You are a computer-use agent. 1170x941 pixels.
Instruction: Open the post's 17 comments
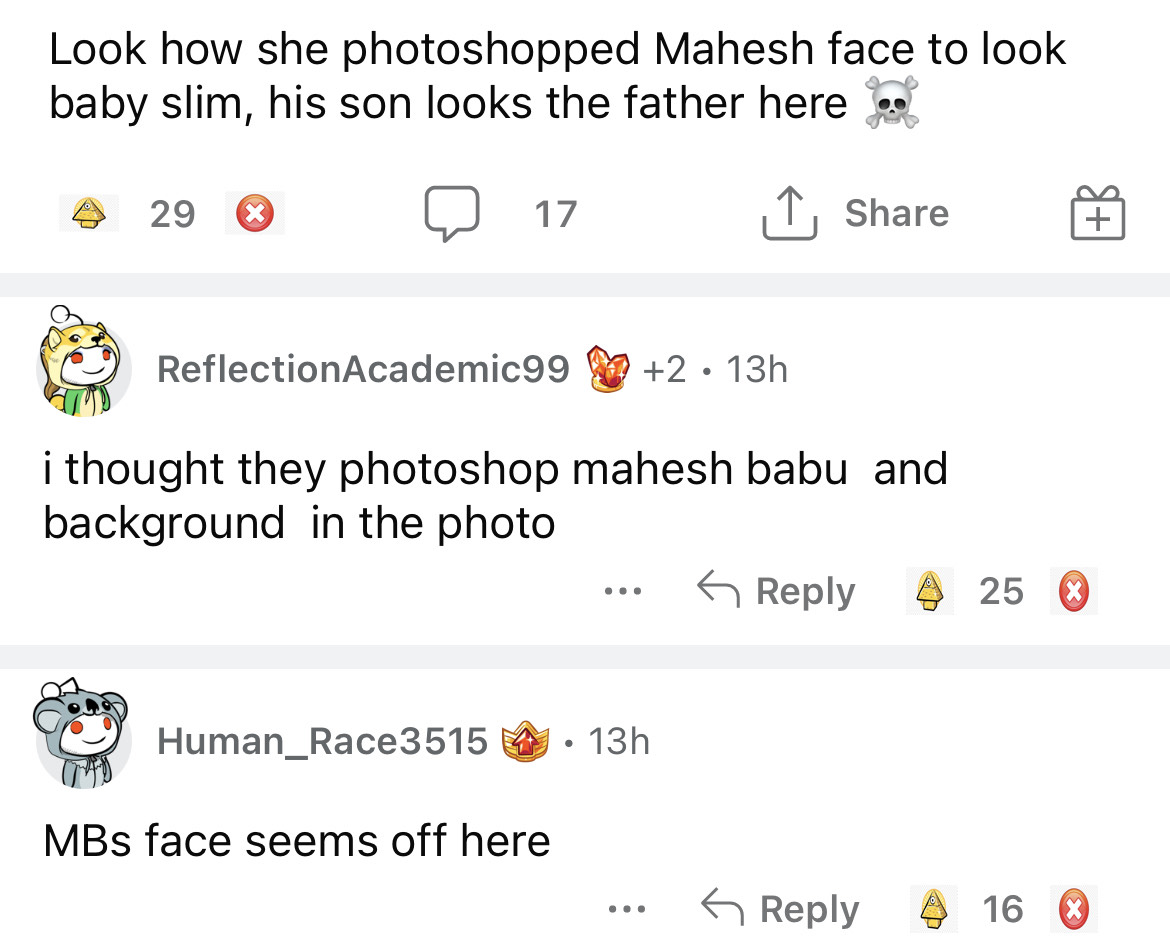point(501,214)
